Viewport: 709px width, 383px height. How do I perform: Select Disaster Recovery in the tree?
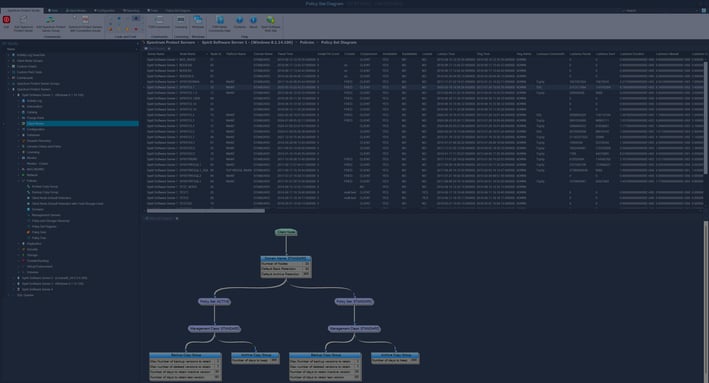tap(39, 141)
